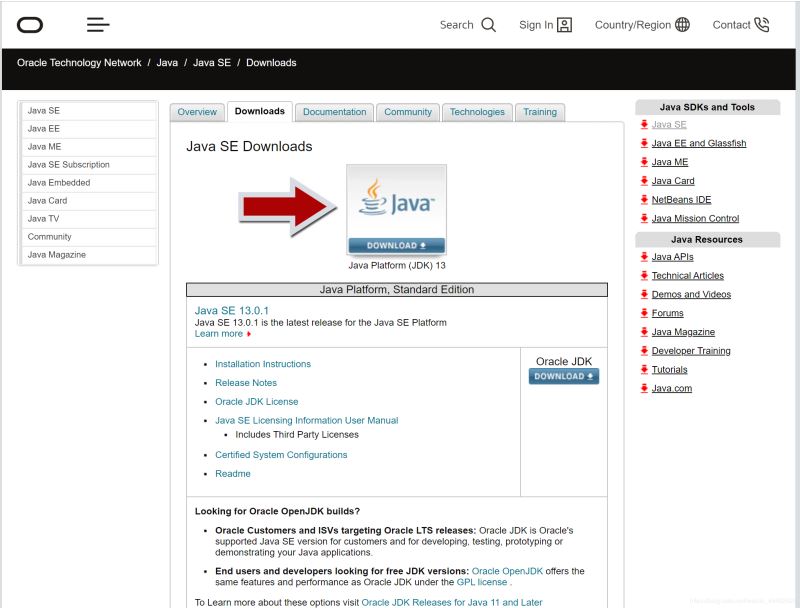The height and width of the screenshot is (608, 800).
Task: Open the Release Notes link
Action: pos(246,383)
